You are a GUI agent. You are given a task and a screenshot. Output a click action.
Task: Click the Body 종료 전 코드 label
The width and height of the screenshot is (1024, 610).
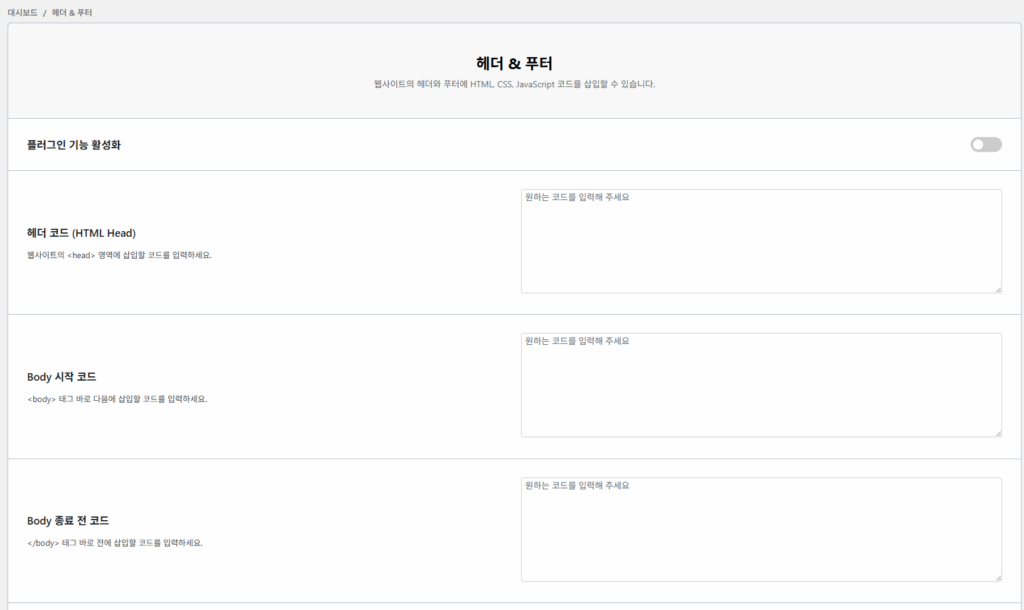pos(68,521)
